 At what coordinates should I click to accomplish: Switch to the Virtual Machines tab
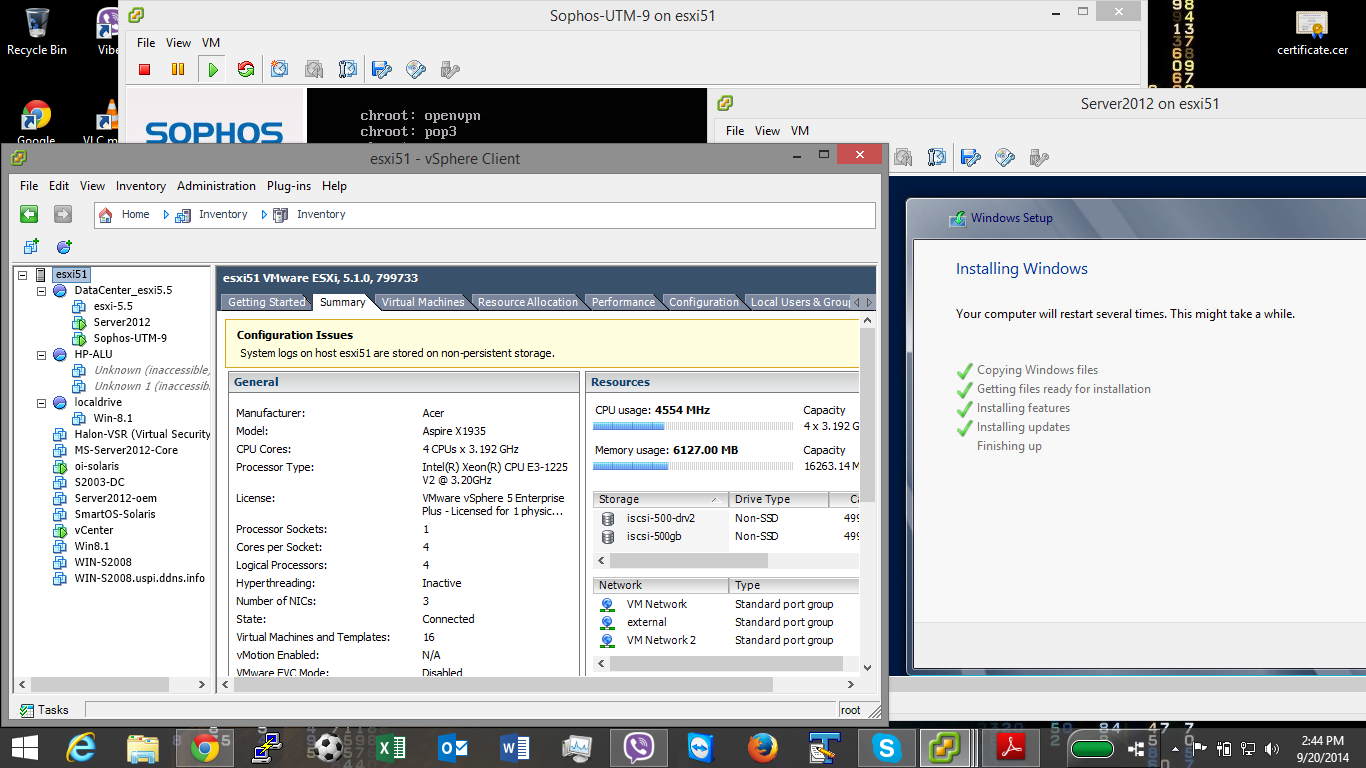(423, 302)
